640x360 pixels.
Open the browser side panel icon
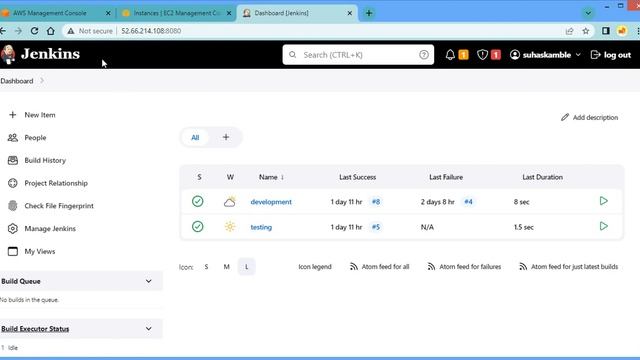606,31
